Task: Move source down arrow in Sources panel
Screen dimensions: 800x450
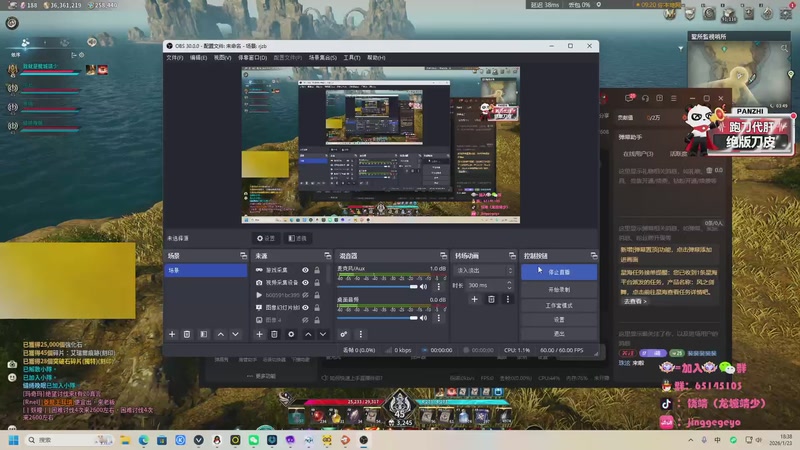Action: tap(323, 334)
